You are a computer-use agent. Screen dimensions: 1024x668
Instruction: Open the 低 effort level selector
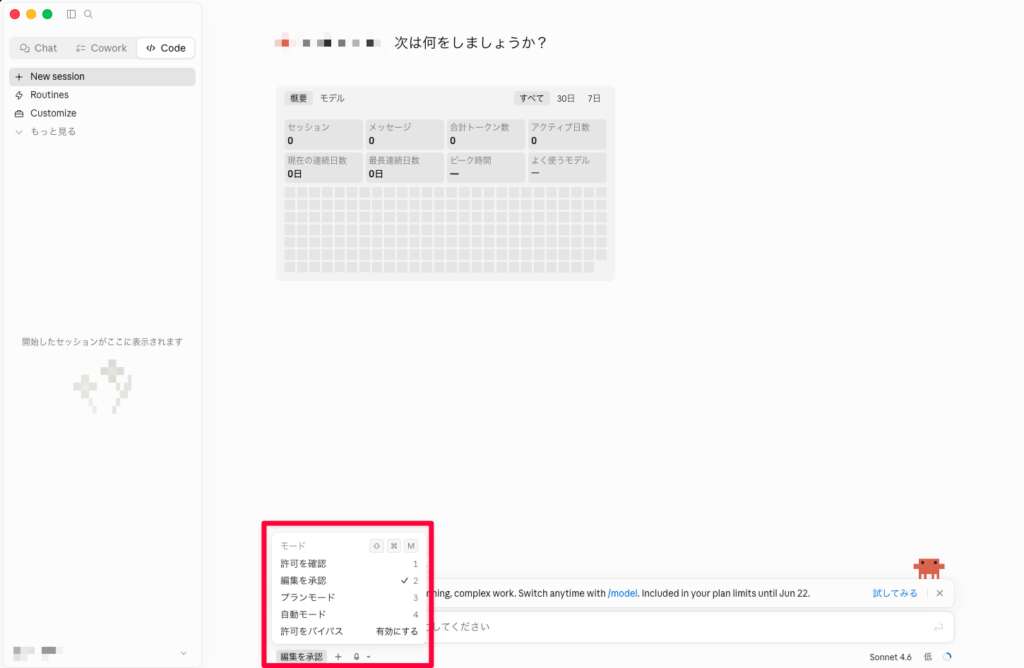(x=927, y=657)
